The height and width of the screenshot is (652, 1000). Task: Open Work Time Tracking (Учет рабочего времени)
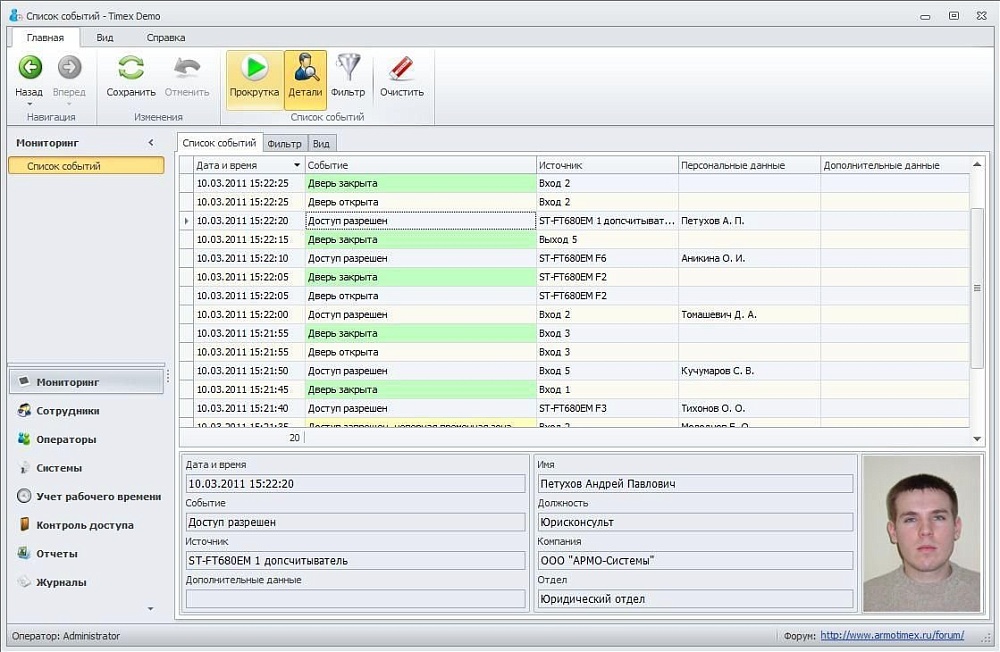click(97, 496)
